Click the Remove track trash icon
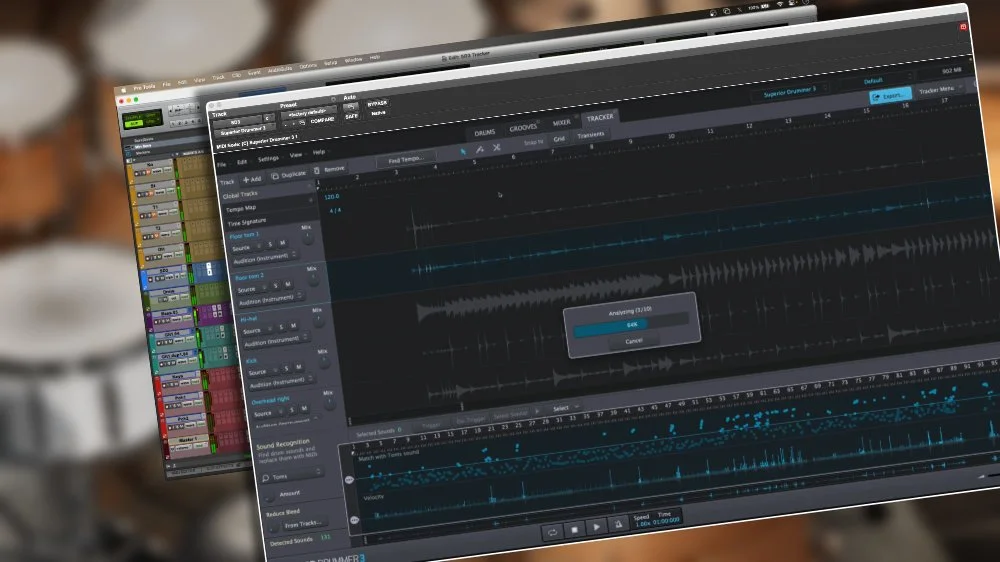Viewport: 1000px width, 562px height. tap(317, 171)
